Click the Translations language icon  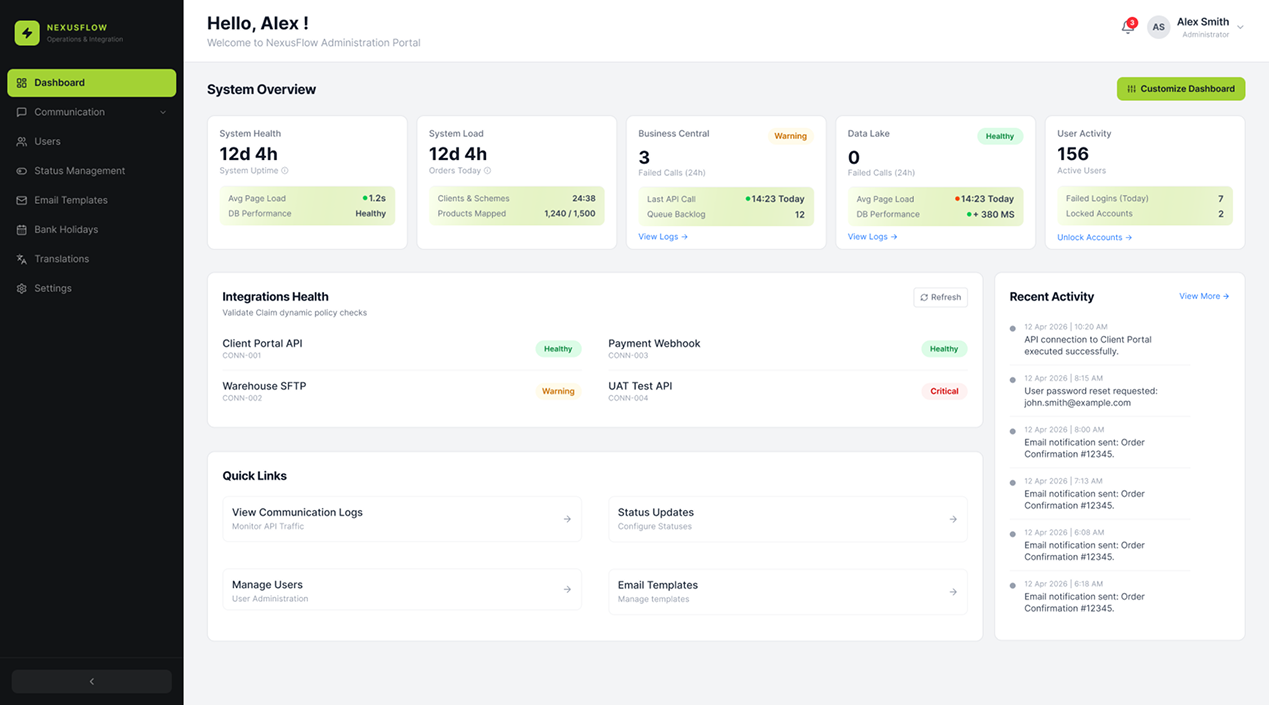(22, 259)
